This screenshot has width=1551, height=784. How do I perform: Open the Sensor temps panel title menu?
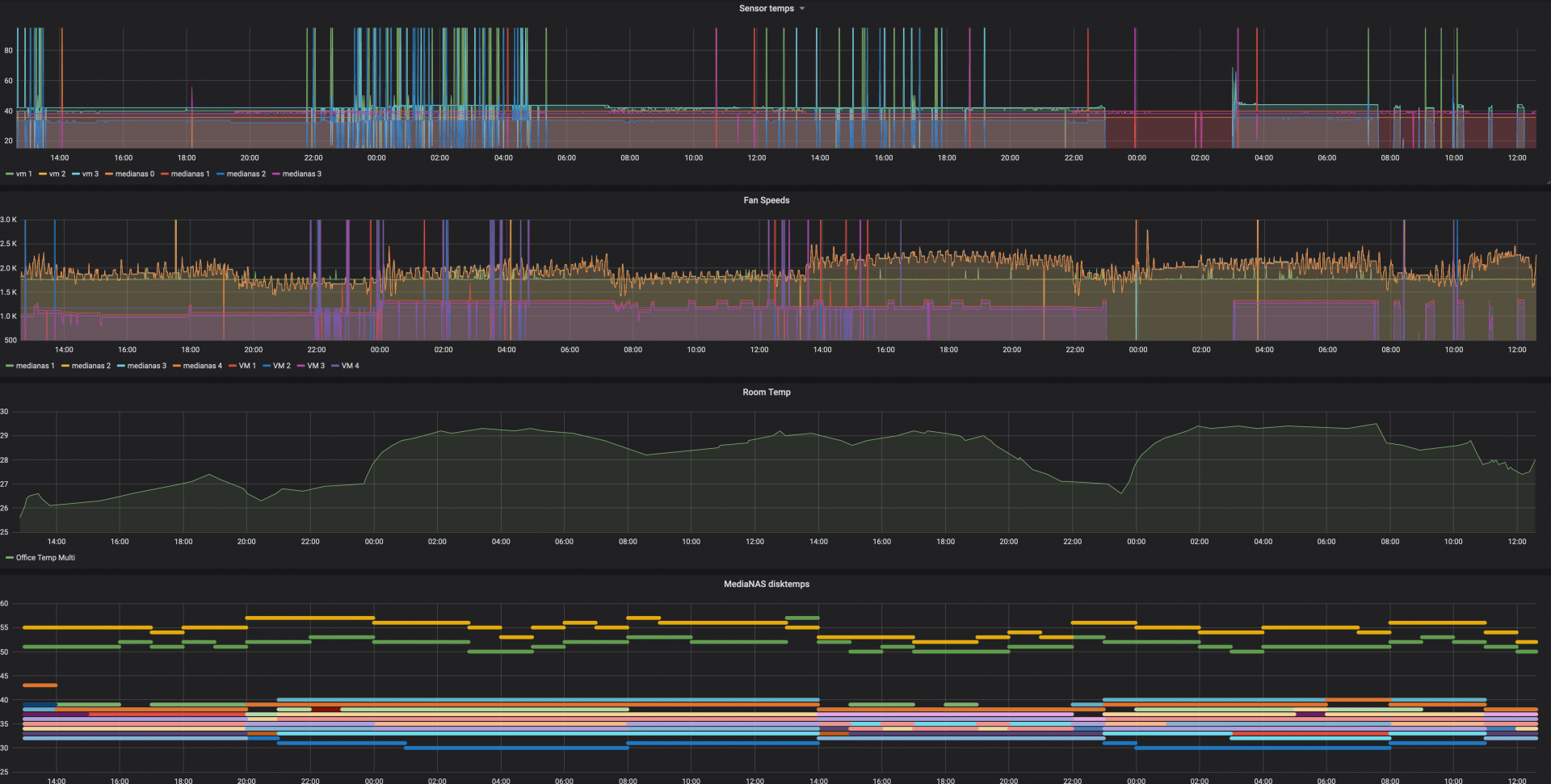pyautogui.click(x=766, y=9)
